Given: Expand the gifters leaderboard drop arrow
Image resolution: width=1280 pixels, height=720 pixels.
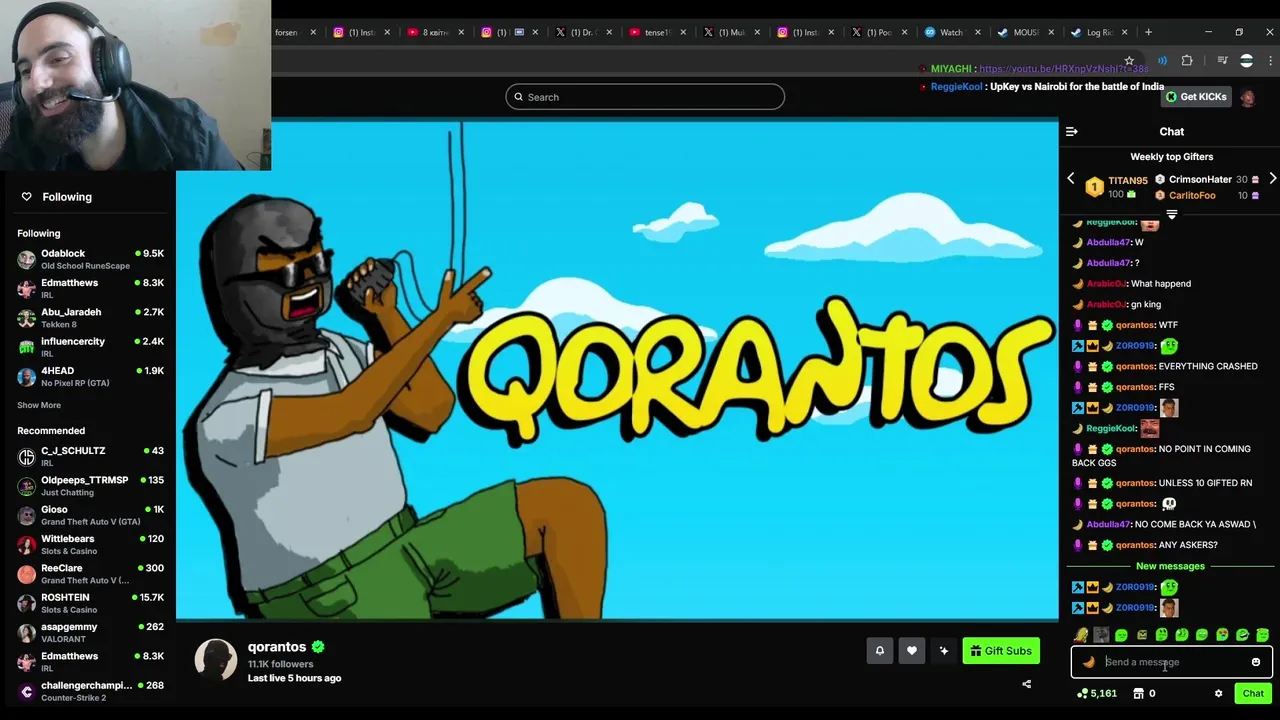Looking at the screenshot, I should 1172,214.
